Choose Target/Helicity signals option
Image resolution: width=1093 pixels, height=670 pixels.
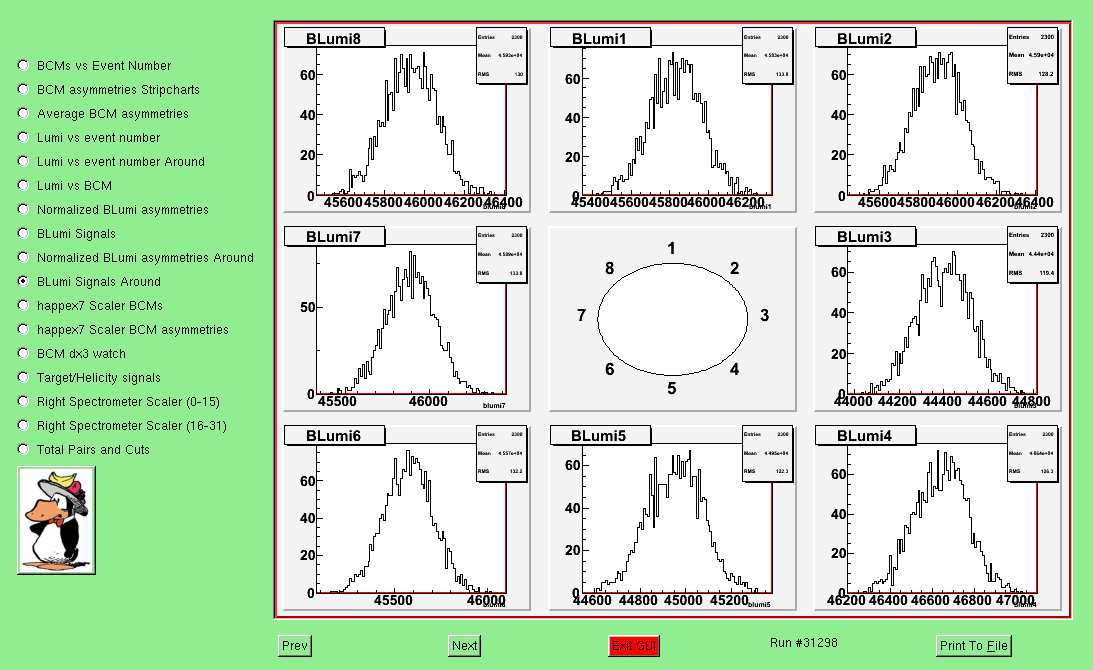[x=23, y=377]
